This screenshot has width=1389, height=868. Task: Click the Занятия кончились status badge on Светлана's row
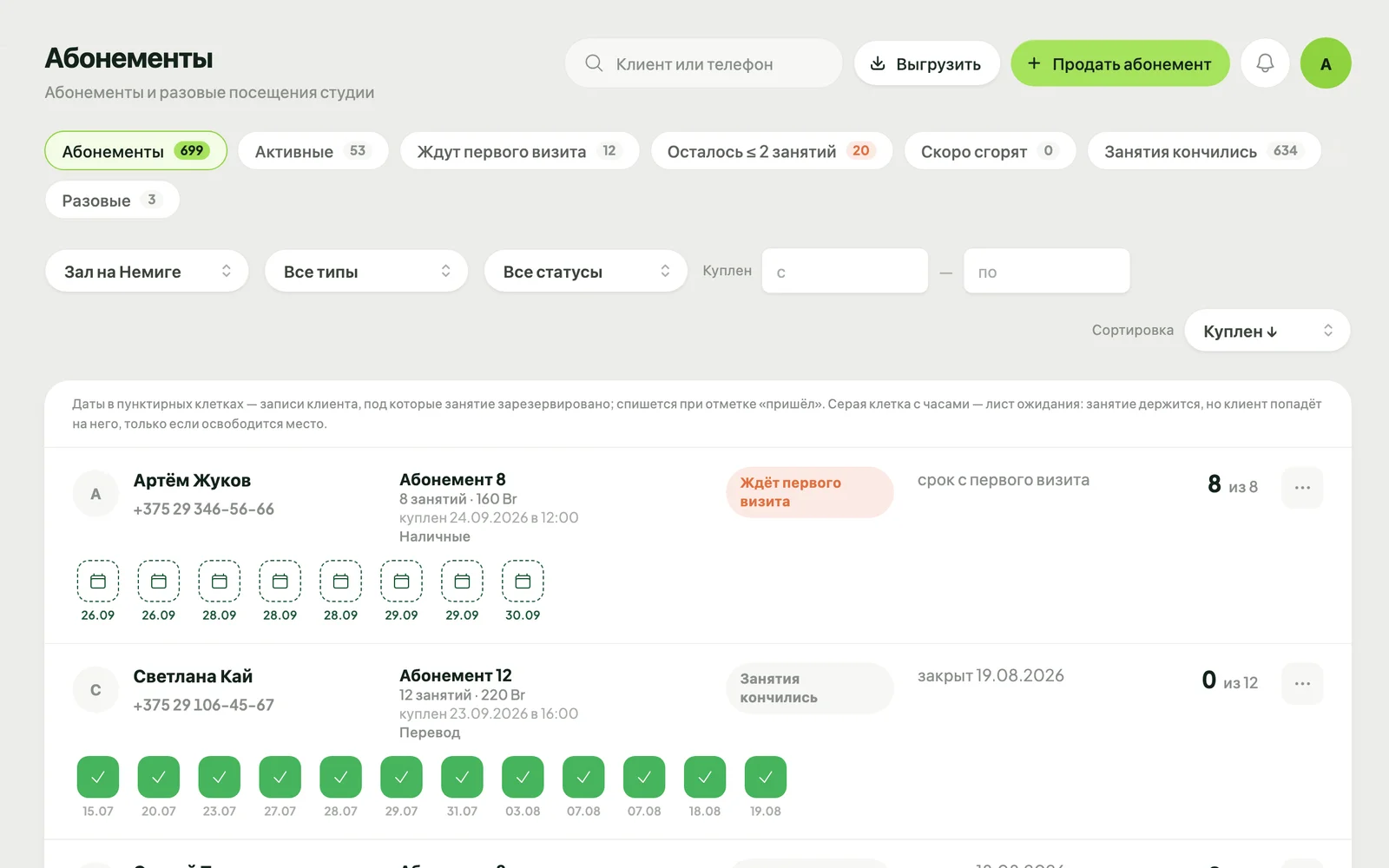pos(810,688)
